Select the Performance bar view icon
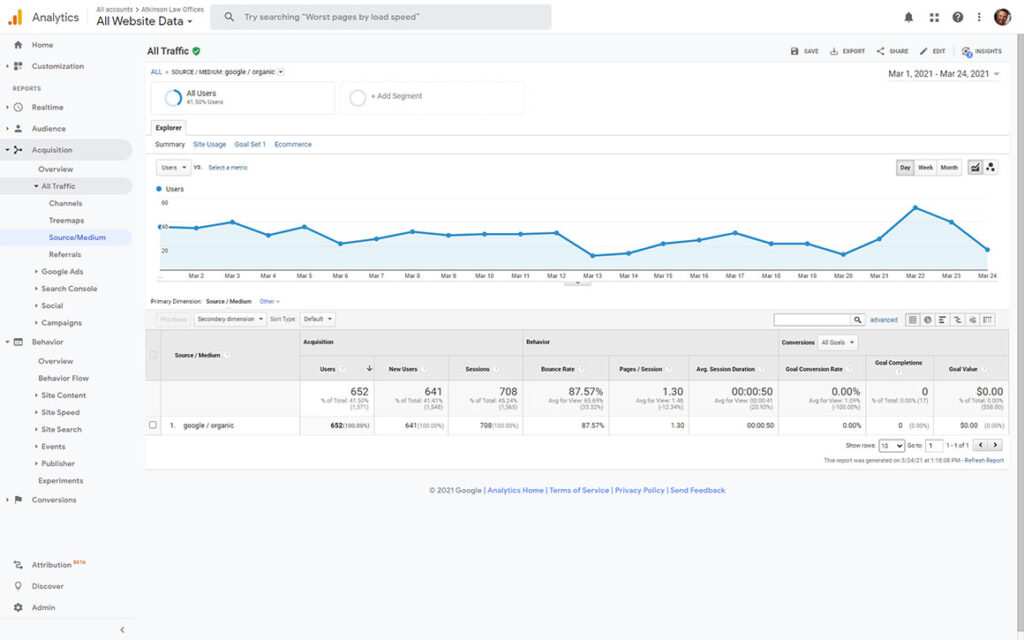Viewport: 1024px width, 640px height. (x=942, y=320)
